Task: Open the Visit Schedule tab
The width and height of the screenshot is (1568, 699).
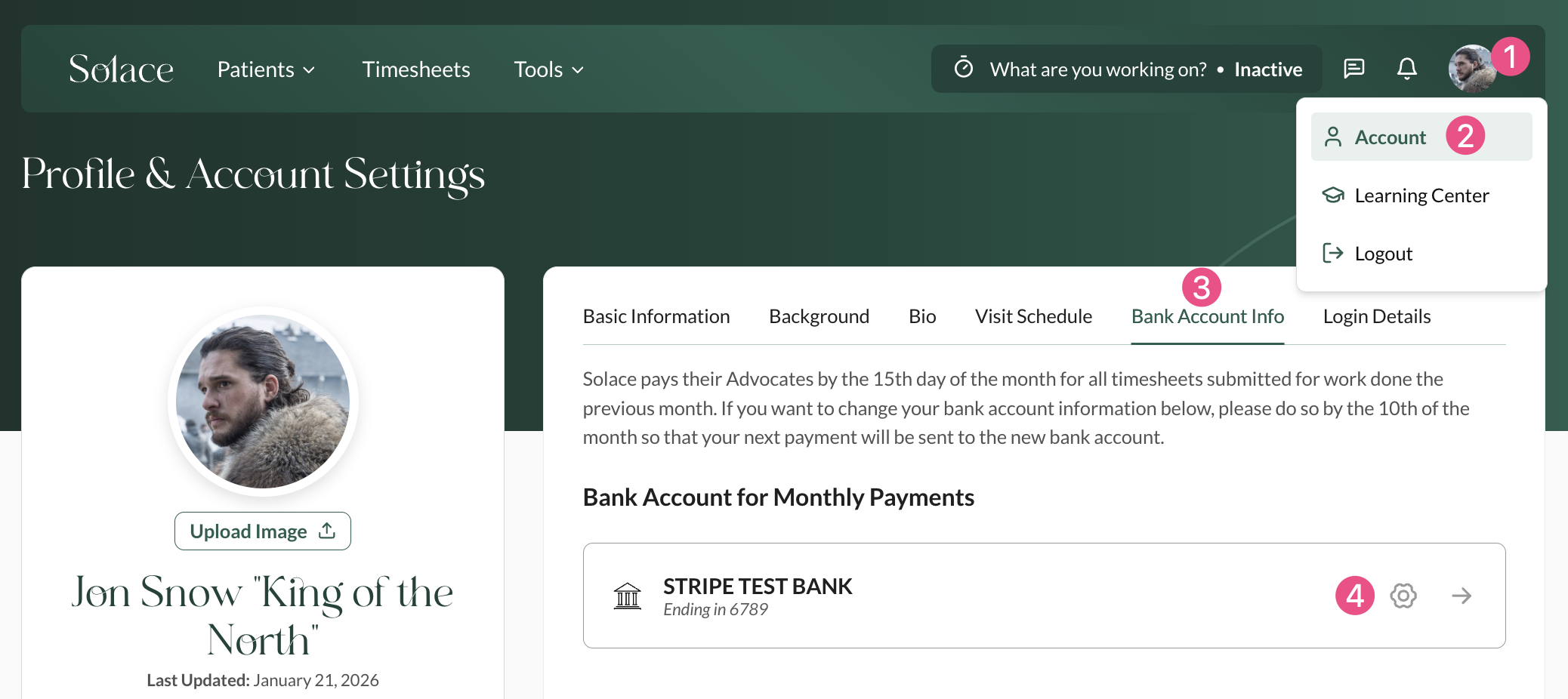Action: click(x=1032, y=316)
